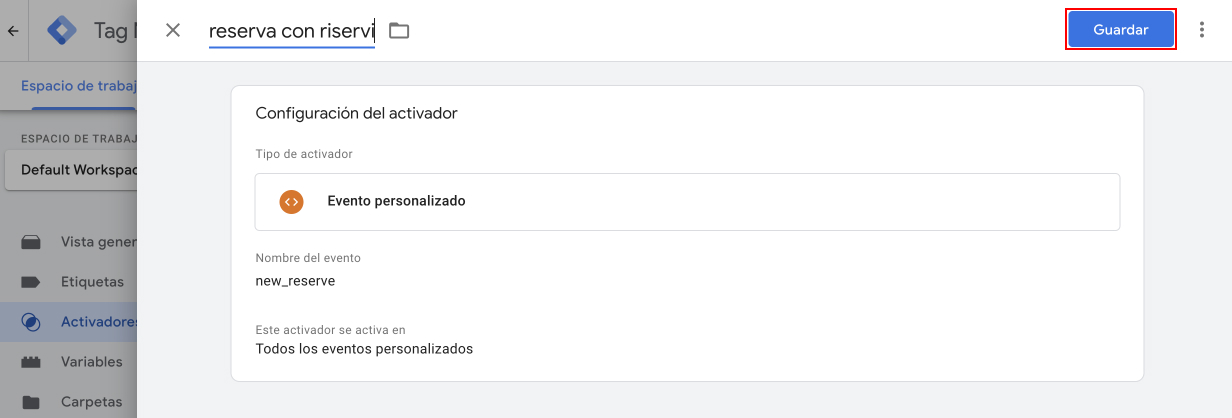Click the Evento personalizado trigger type label

pos(396,201)
